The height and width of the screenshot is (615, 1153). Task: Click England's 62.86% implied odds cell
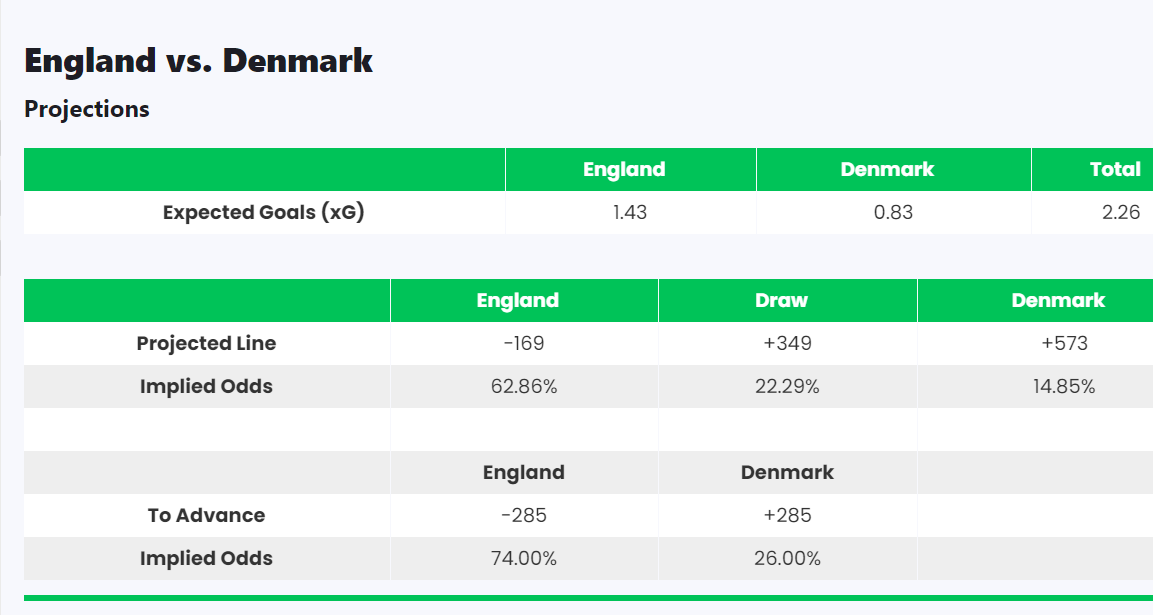point(524,386)
